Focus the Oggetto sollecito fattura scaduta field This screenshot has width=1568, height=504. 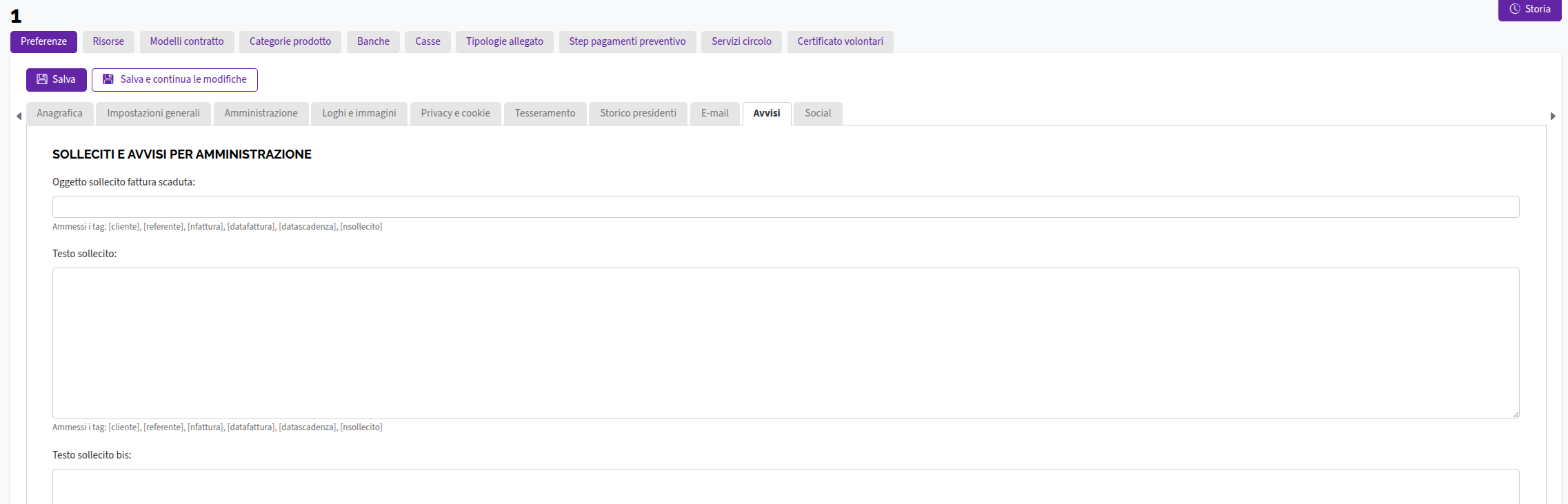pyautogui.click(x=786, y=207)
